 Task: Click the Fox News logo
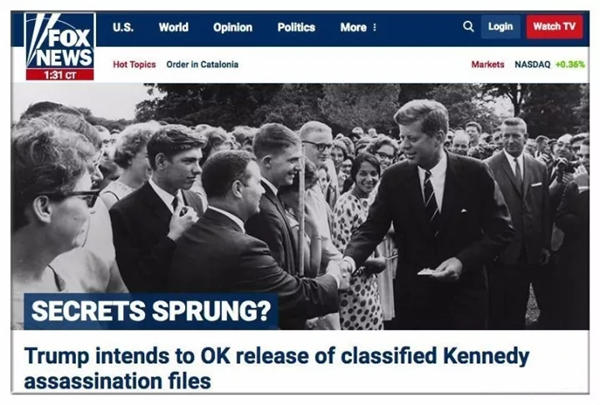pos(60,46)
